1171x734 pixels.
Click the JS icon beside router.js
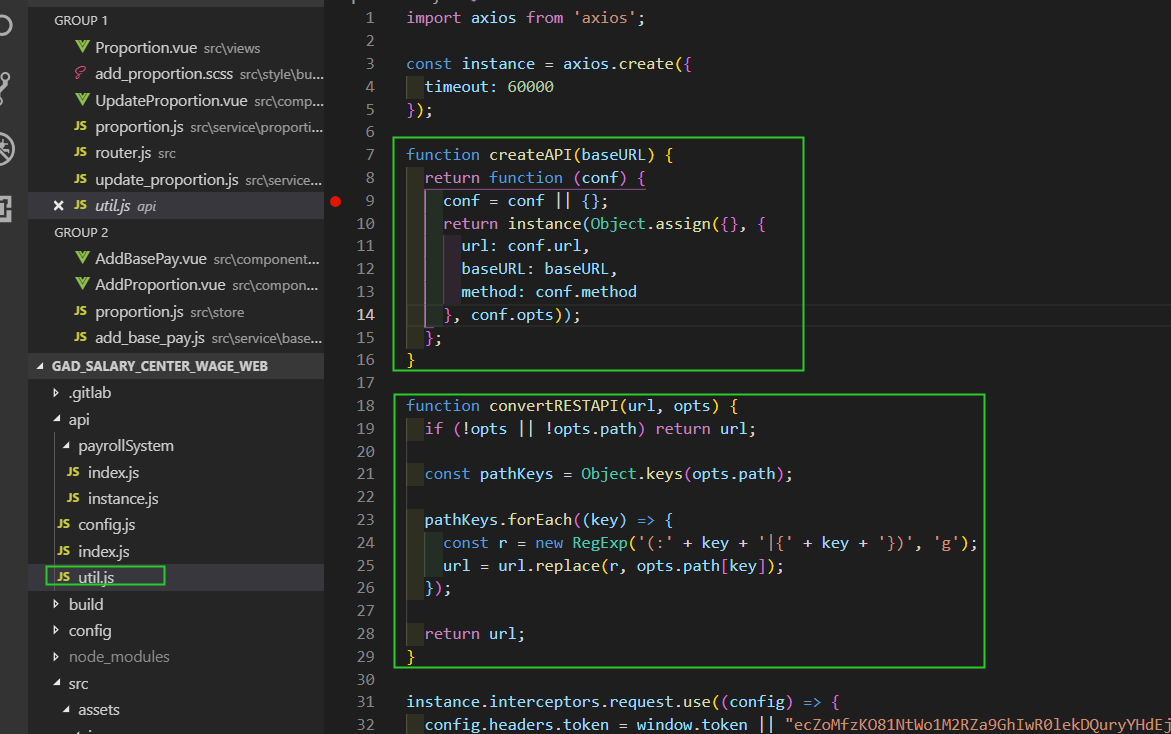click(x=81, y=153)
